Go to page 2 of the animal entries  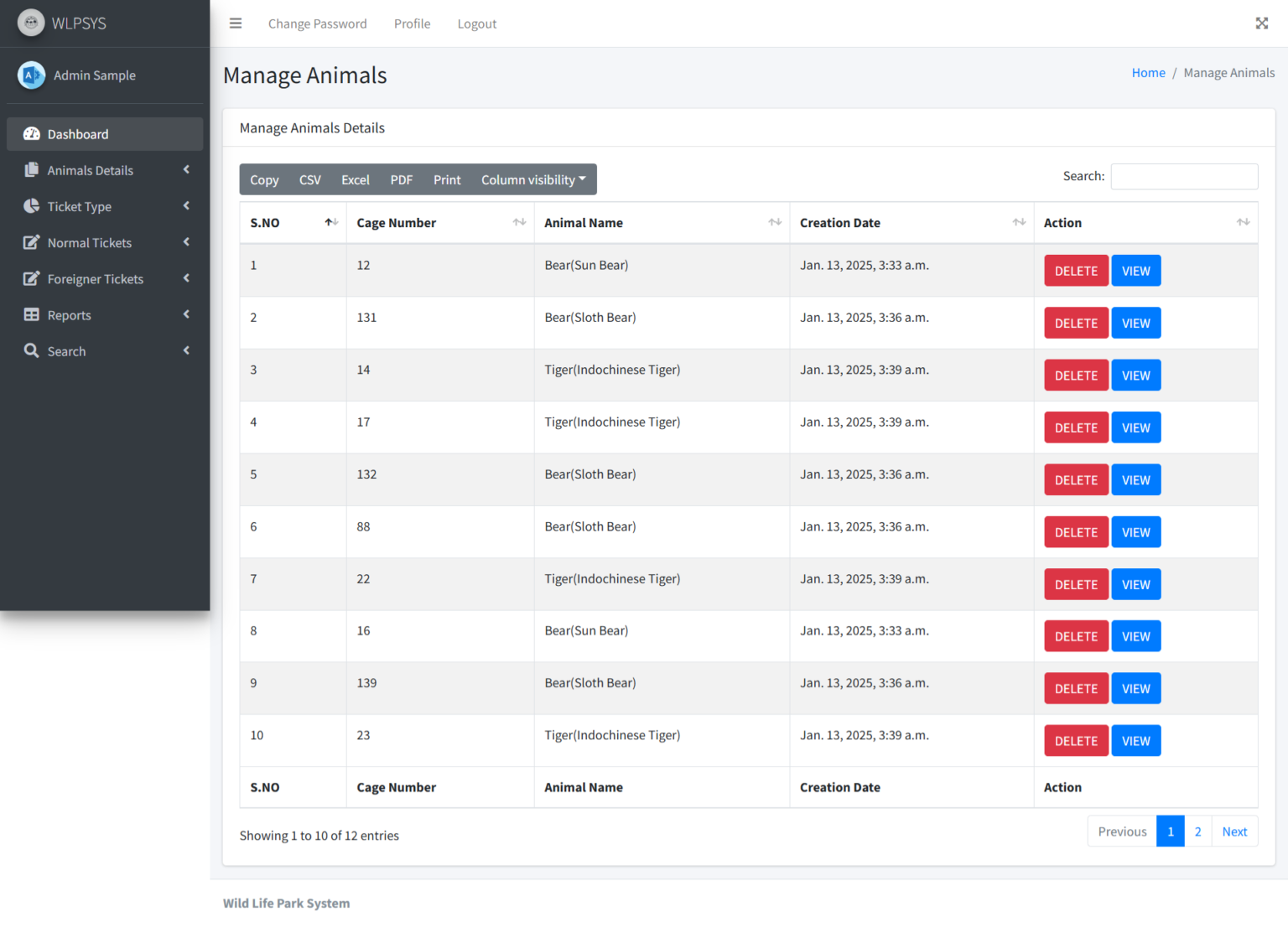(x=1197, y=831)
